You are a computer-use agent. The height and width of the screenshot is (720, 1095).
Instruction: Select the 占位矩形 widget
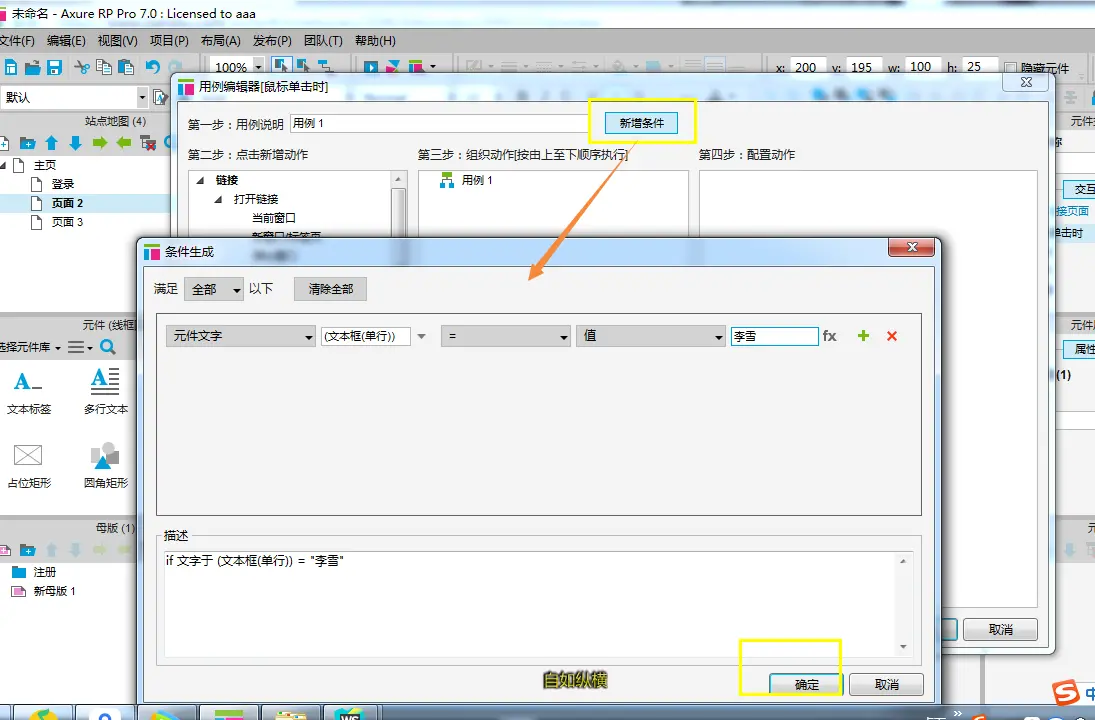click(29, 465)
